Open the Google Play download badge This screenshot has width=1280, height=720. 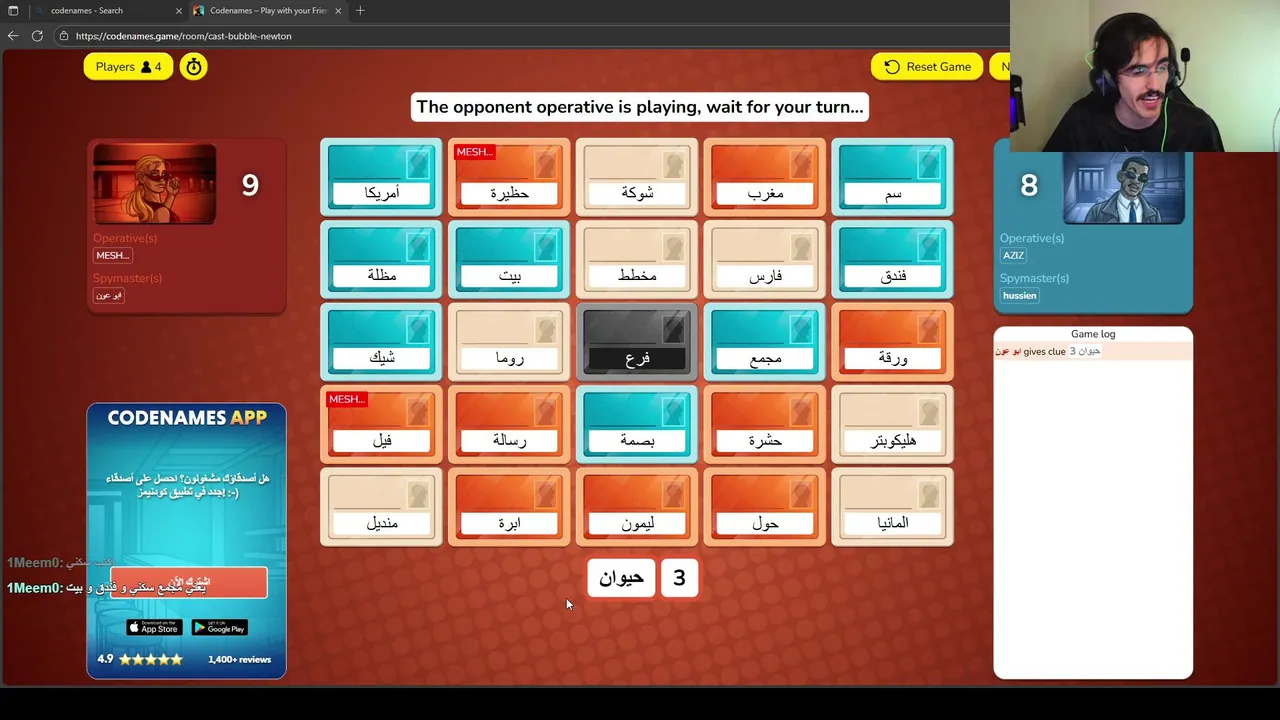pyautogui.click(x=219, y=627)
